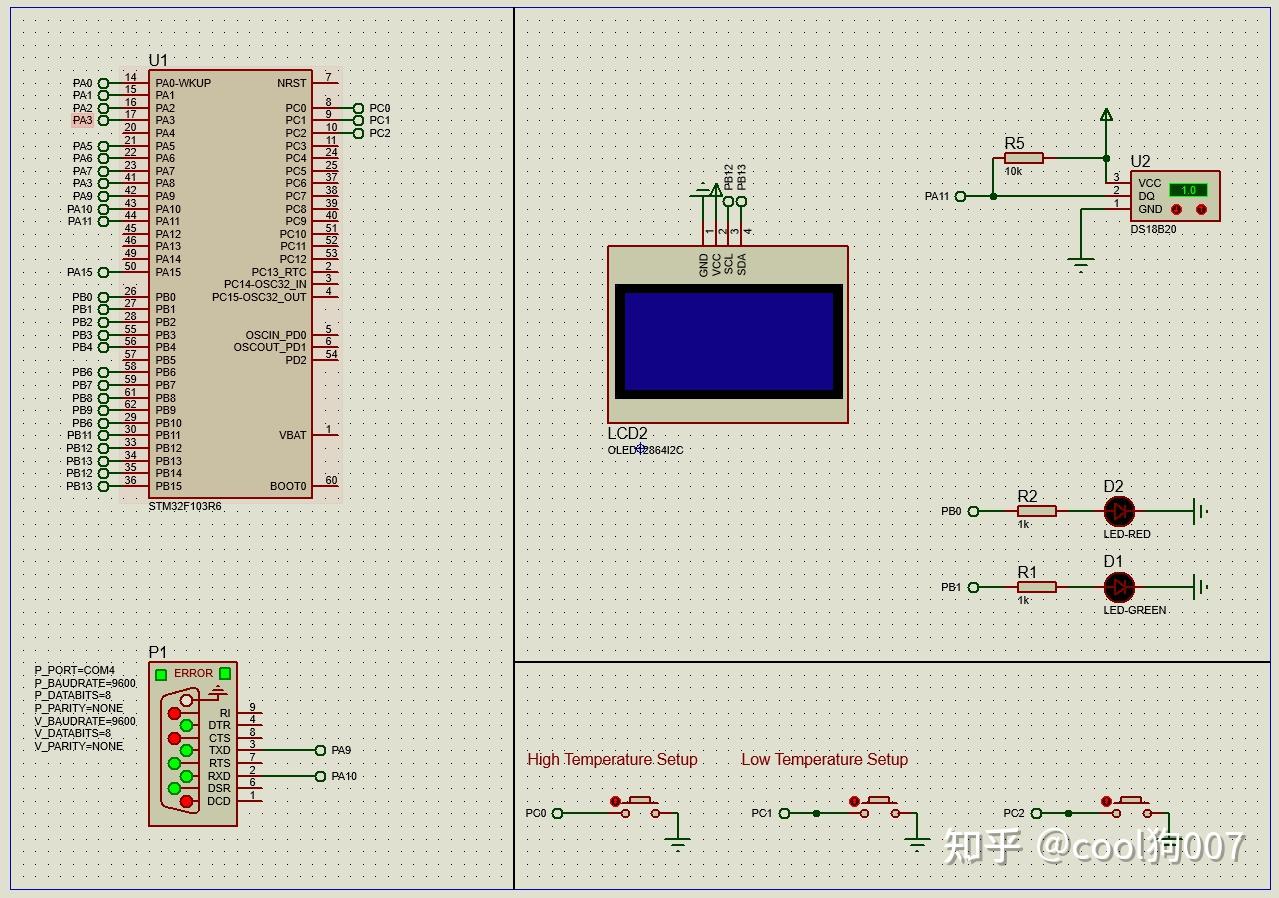Select the STM32F103R6 microcontroller U1

(230, 284)
